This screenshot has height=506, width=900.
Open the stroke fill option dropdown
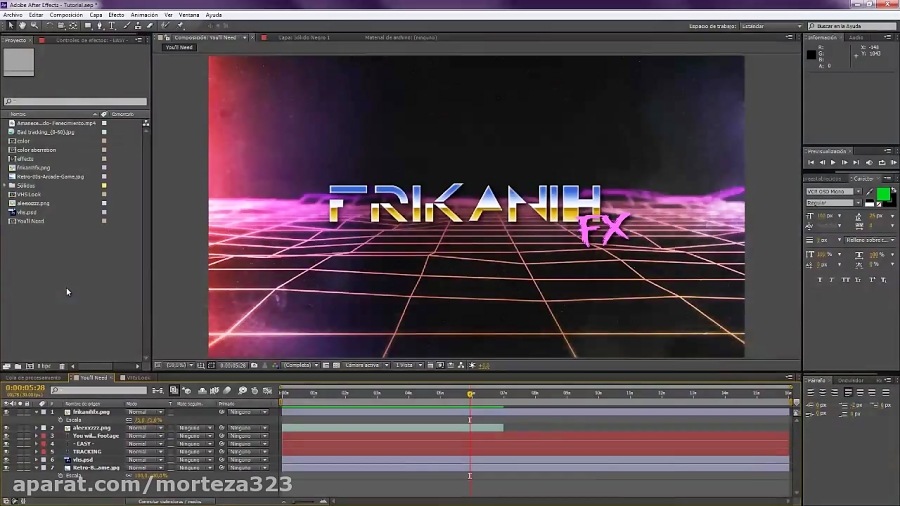click(869, 240)
